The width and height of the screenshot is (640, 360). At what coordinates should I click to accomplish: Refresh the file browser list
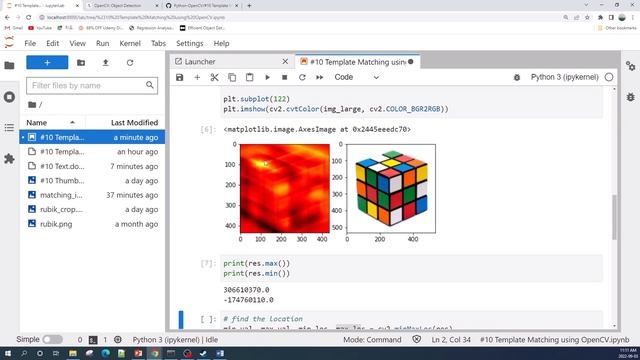click(130, 62)
